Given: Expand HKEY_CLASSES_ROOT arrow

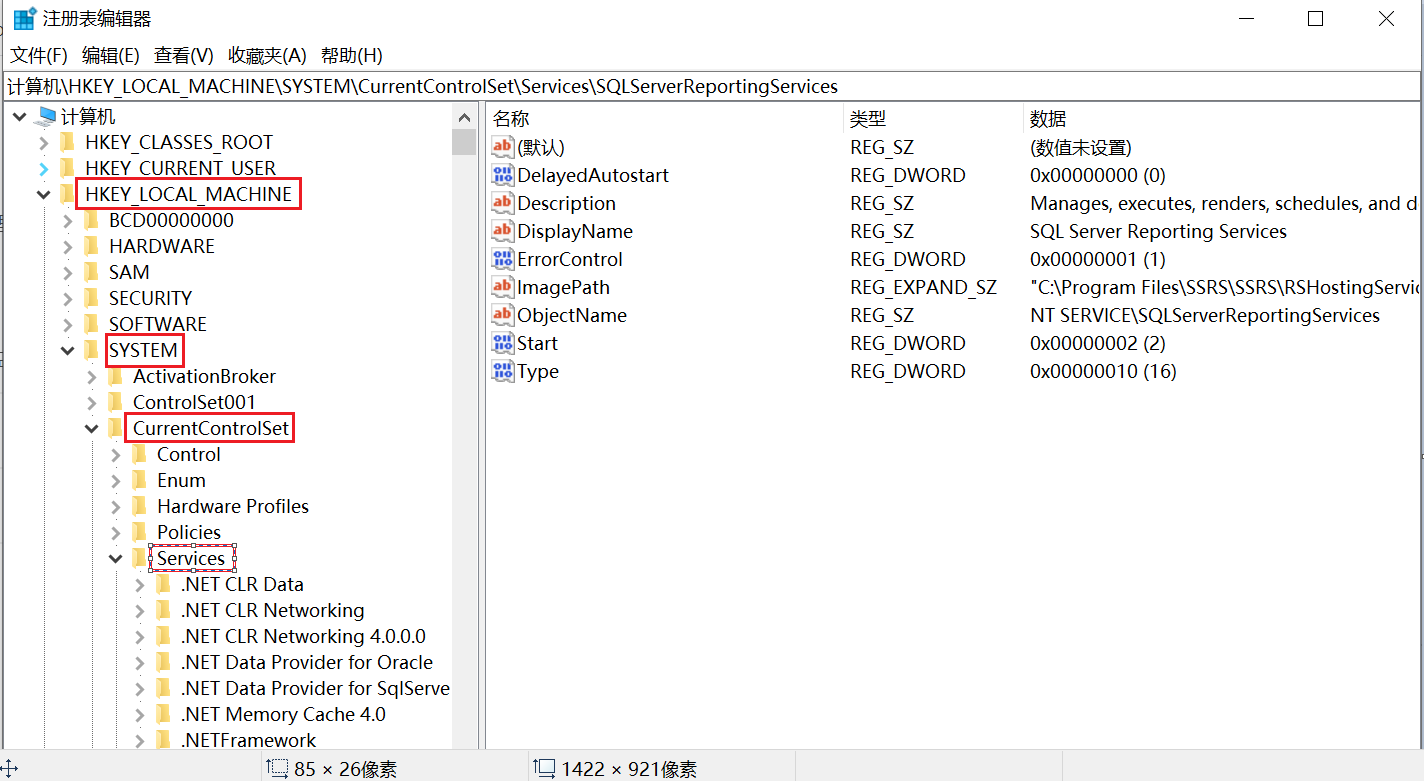Looking at the screenshot, I should 43,142.
